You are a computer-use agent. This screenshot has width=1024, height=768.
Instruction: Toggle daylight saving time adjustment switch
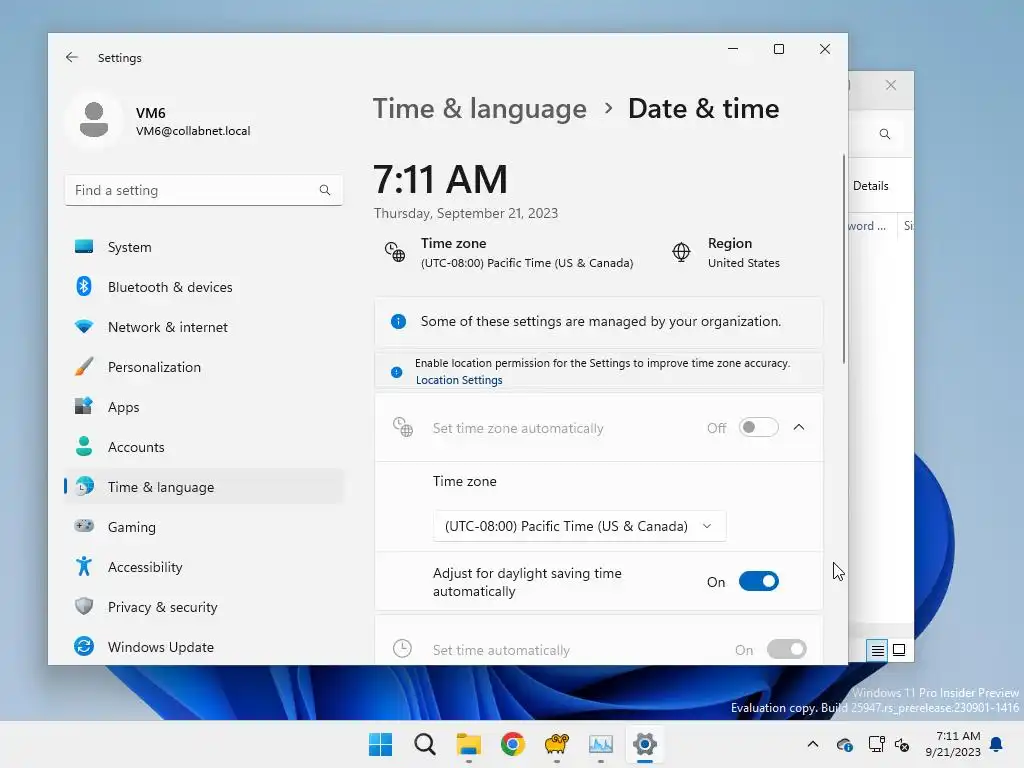[759, 581]
